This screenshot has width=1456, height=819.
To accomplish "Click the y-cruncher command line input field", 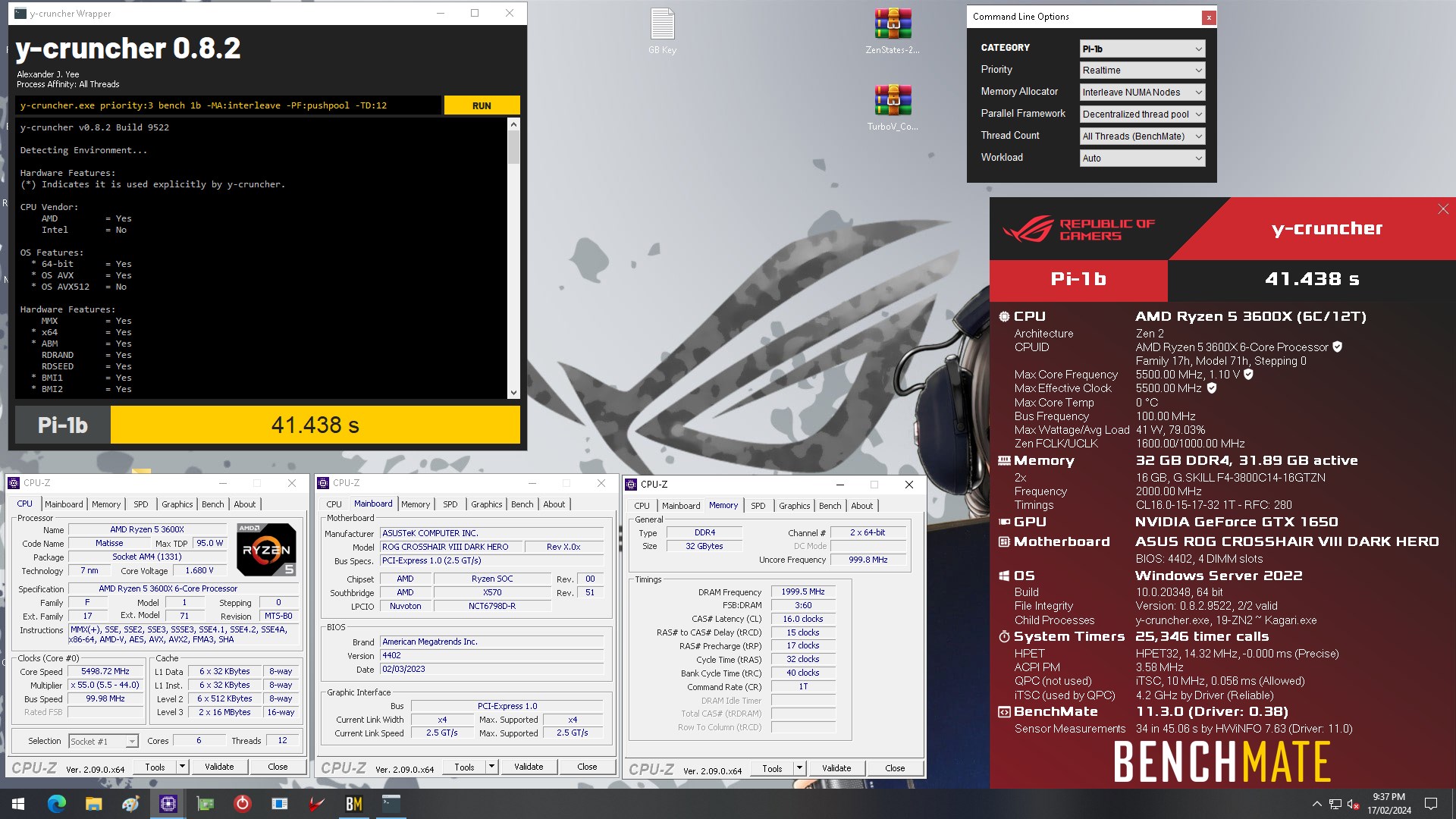I will (227, 105).
